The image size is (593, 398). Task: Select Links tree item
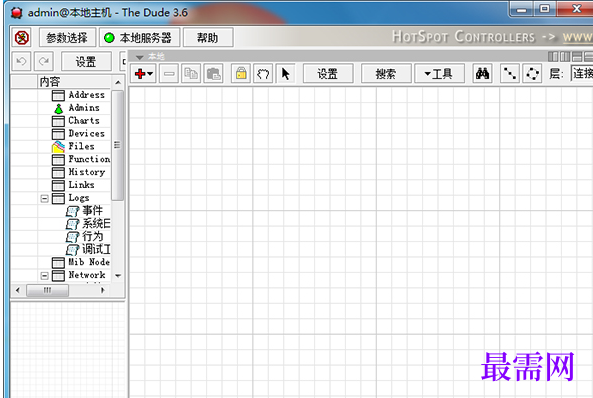[81, 185]
